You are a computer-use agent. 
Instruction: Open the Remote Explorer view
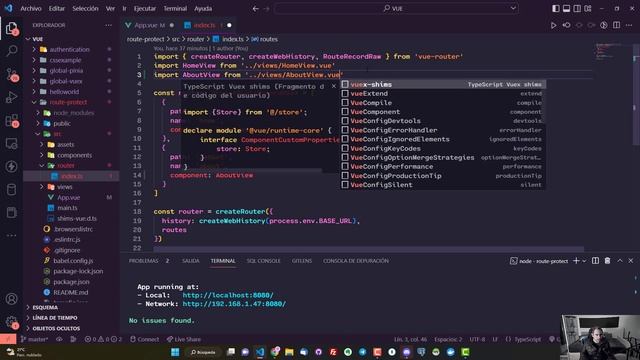(11, 144)
